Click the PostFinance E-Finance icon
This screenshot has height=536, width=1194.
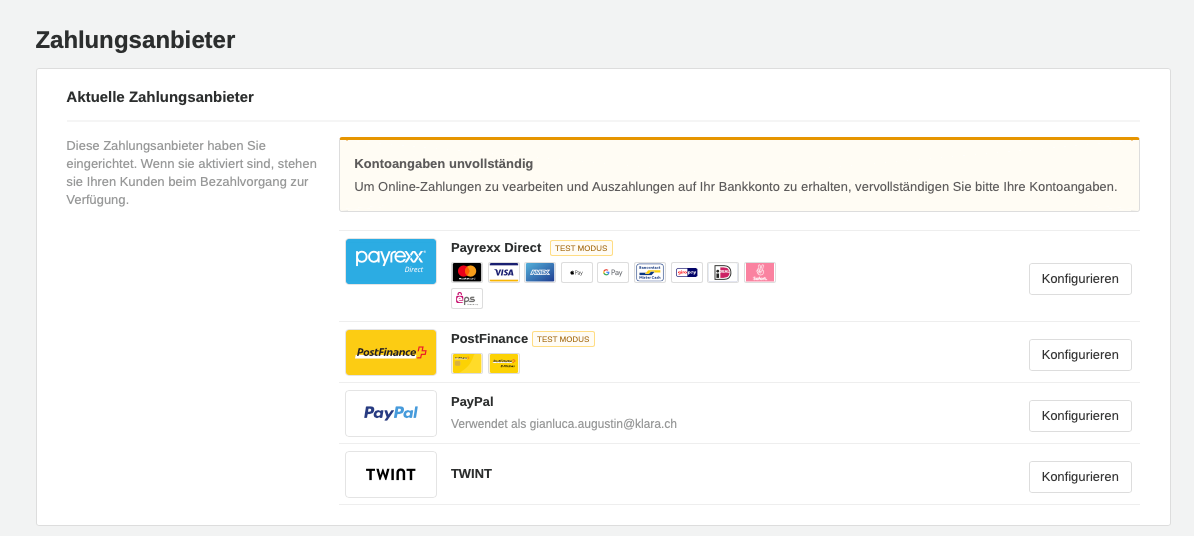pyautogui.click(x=503, y=363)
